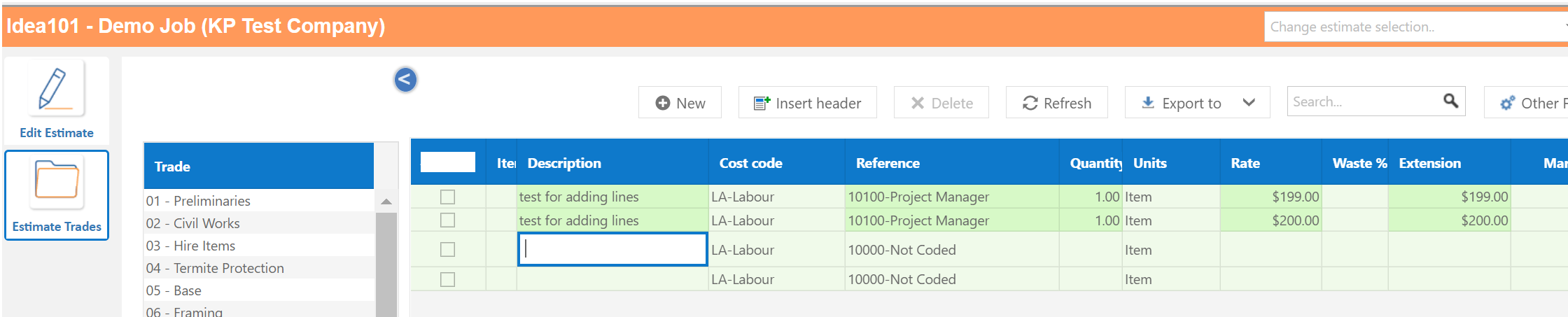This screenshot has width=1568, height=317.
Task: Click the active Description text input
Action: [612, 249]
